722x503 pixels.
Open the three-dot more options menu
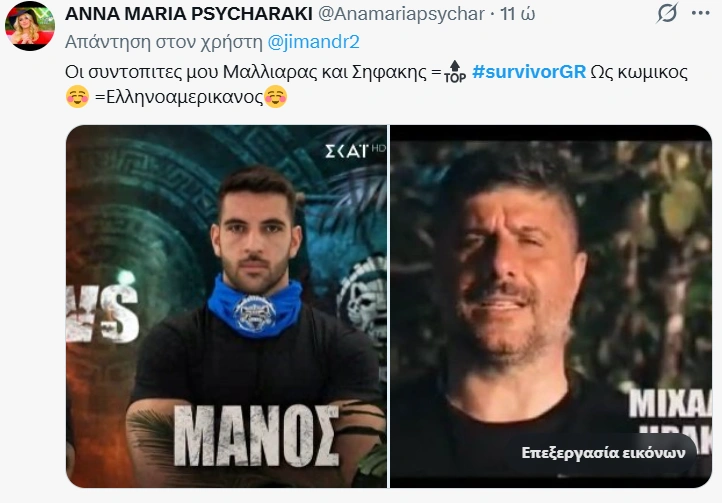[700, 13]
